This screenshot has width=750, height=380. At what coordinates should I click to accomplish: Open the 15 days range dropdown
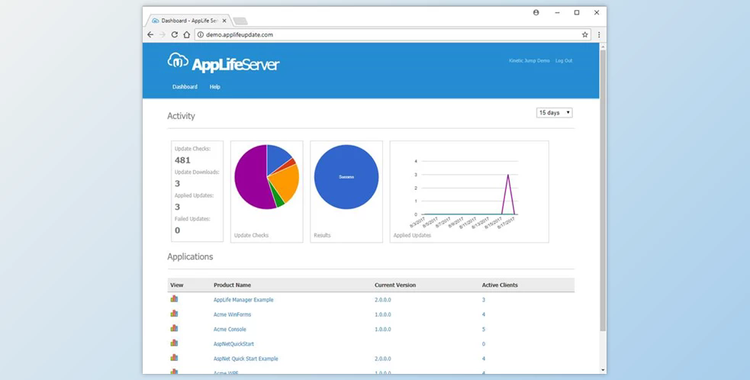[554, 113]
